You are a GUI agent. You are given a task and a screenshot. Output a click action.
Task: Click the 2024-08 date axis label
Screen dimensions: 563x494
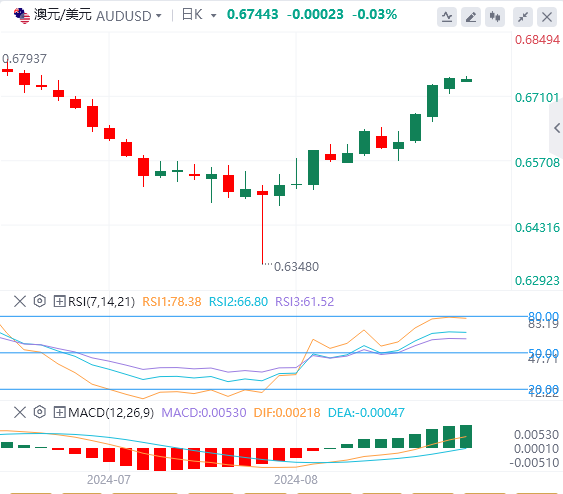pos(296,480)
